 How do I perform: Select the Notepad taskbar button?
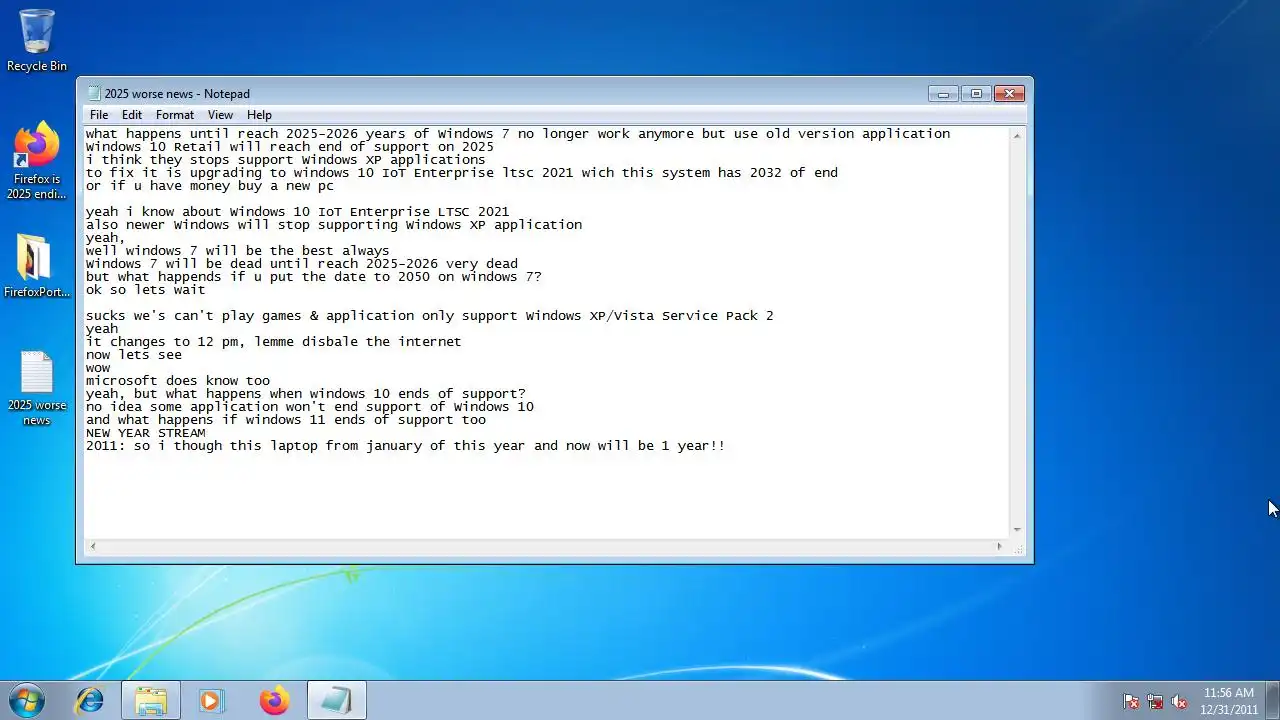pyautogui.click(x=336, y=701)
